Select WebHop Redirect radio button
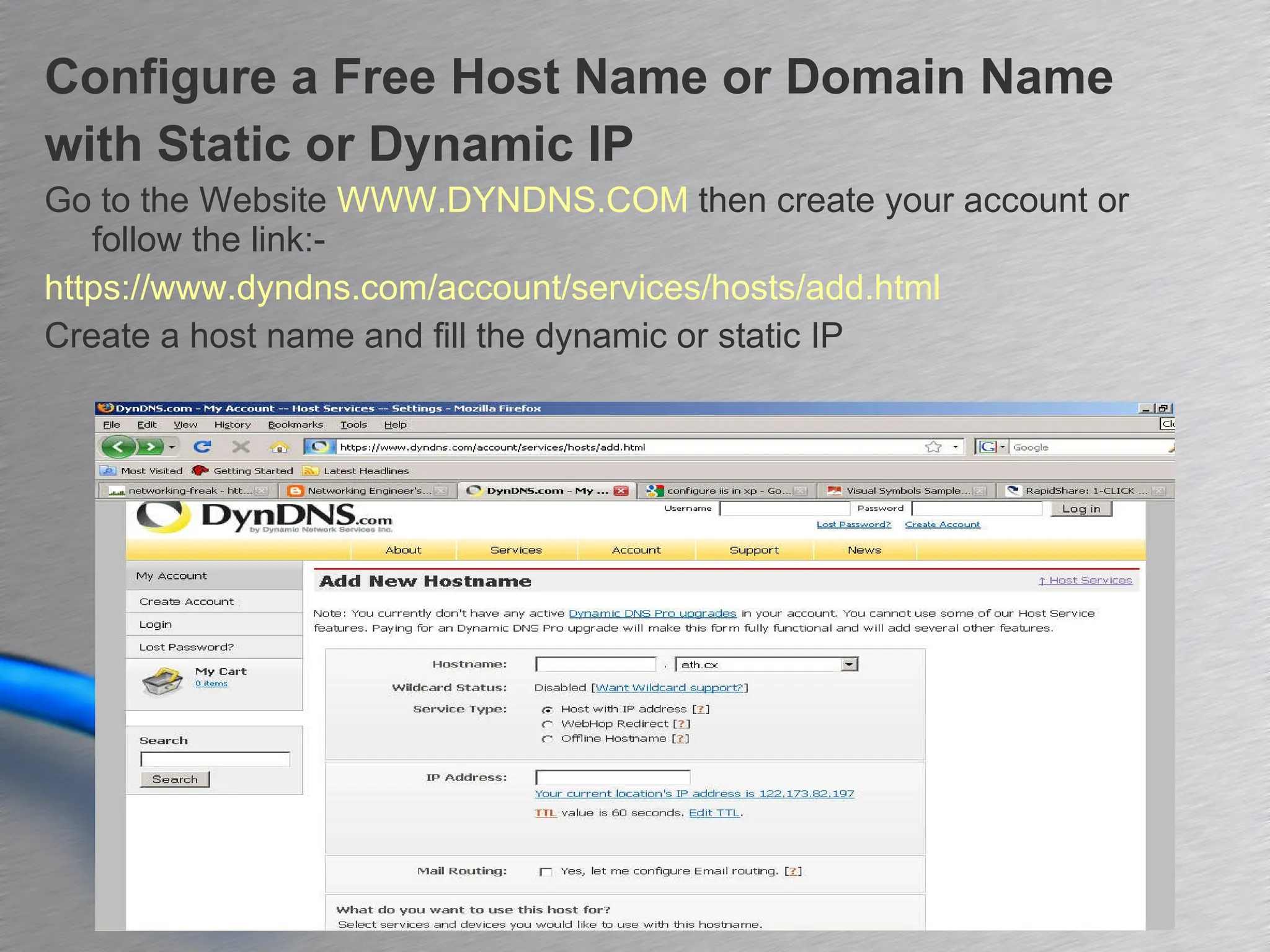 (547, 725)
